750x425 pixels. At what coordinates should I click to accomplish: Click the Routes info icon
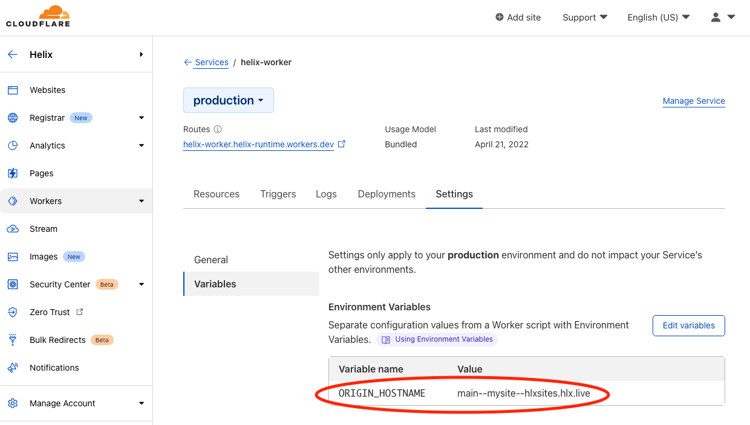[218, 129]
